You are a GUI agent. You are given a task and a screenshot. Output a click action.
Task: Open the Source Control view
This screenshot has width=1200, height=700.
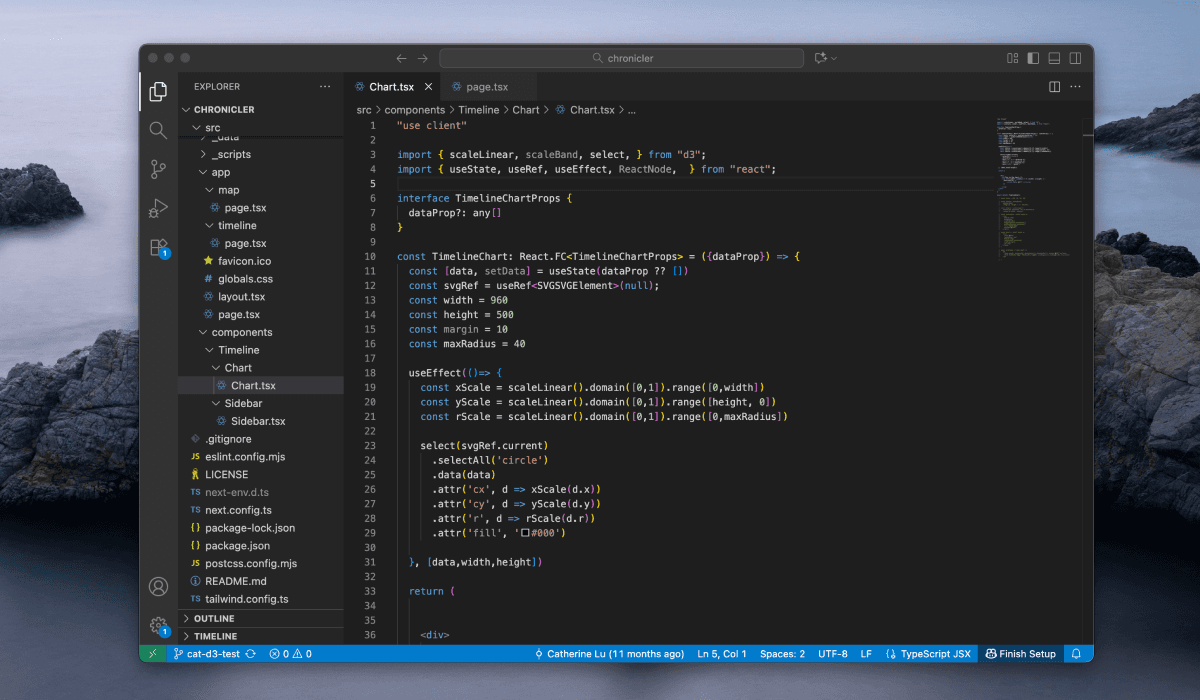158,169
